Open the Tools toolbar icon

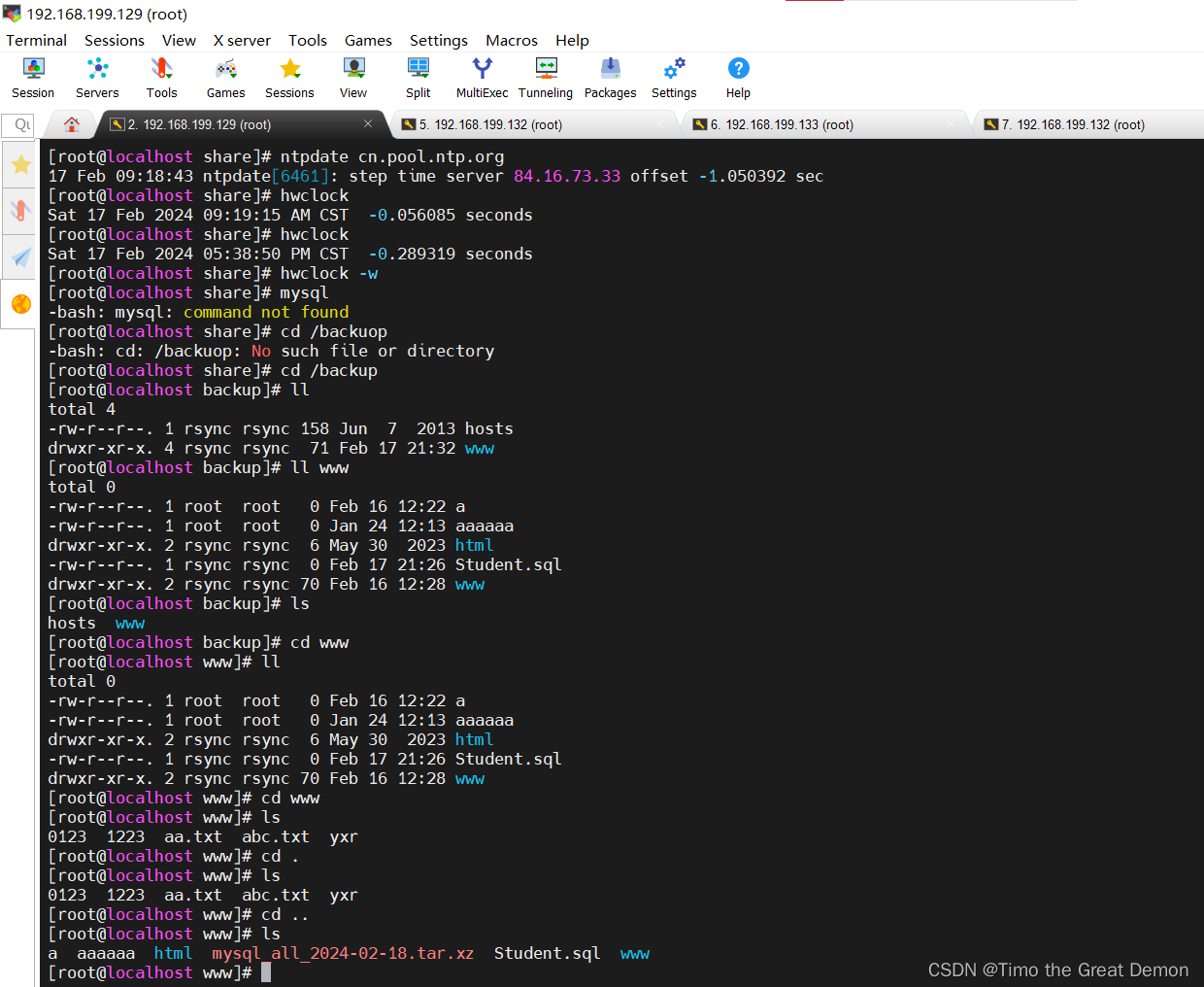[x=161, y=78]
